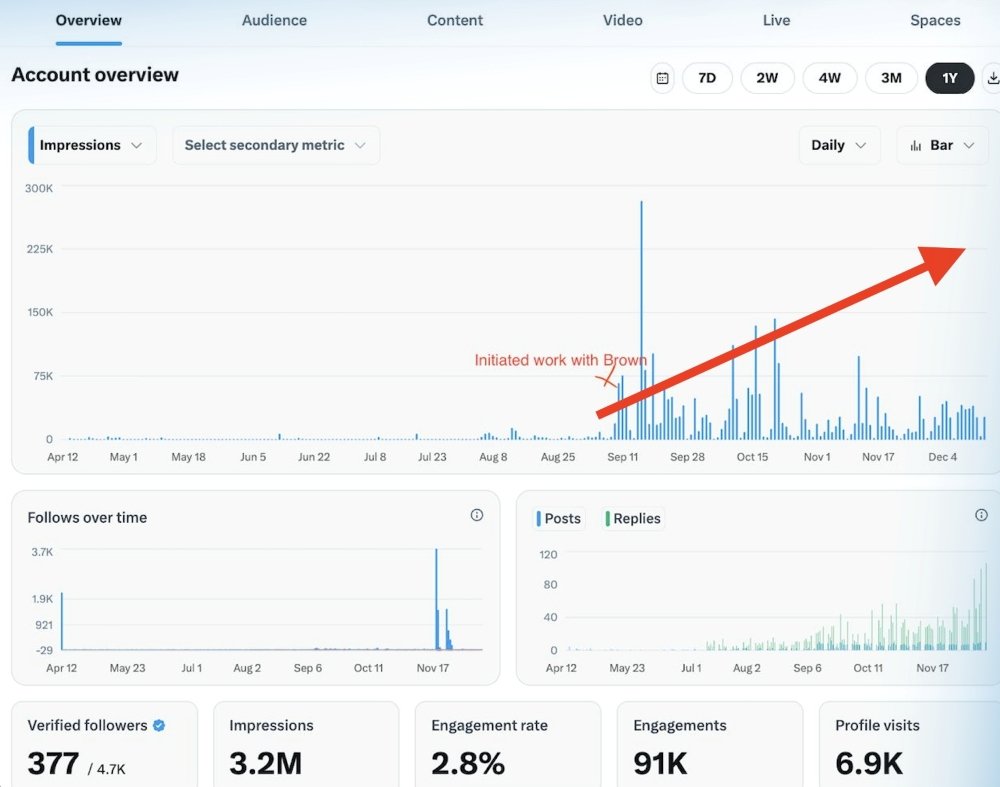Click the tallest impressions bar near Sep 11
Viewport: 1000px width, 787px height.
tap(641, 320)
